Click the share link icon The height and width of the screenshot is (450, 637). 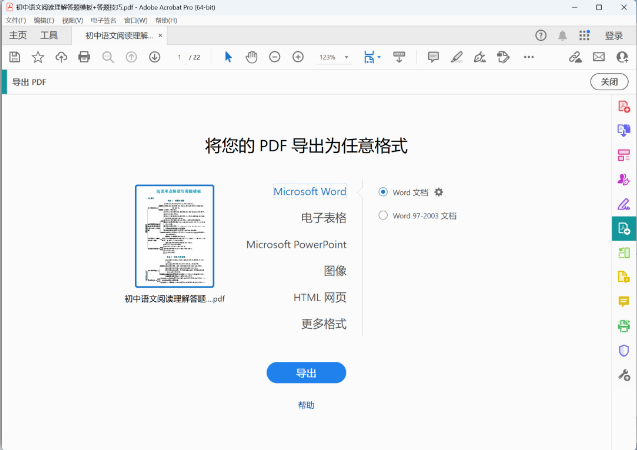(x=575, y=57)
